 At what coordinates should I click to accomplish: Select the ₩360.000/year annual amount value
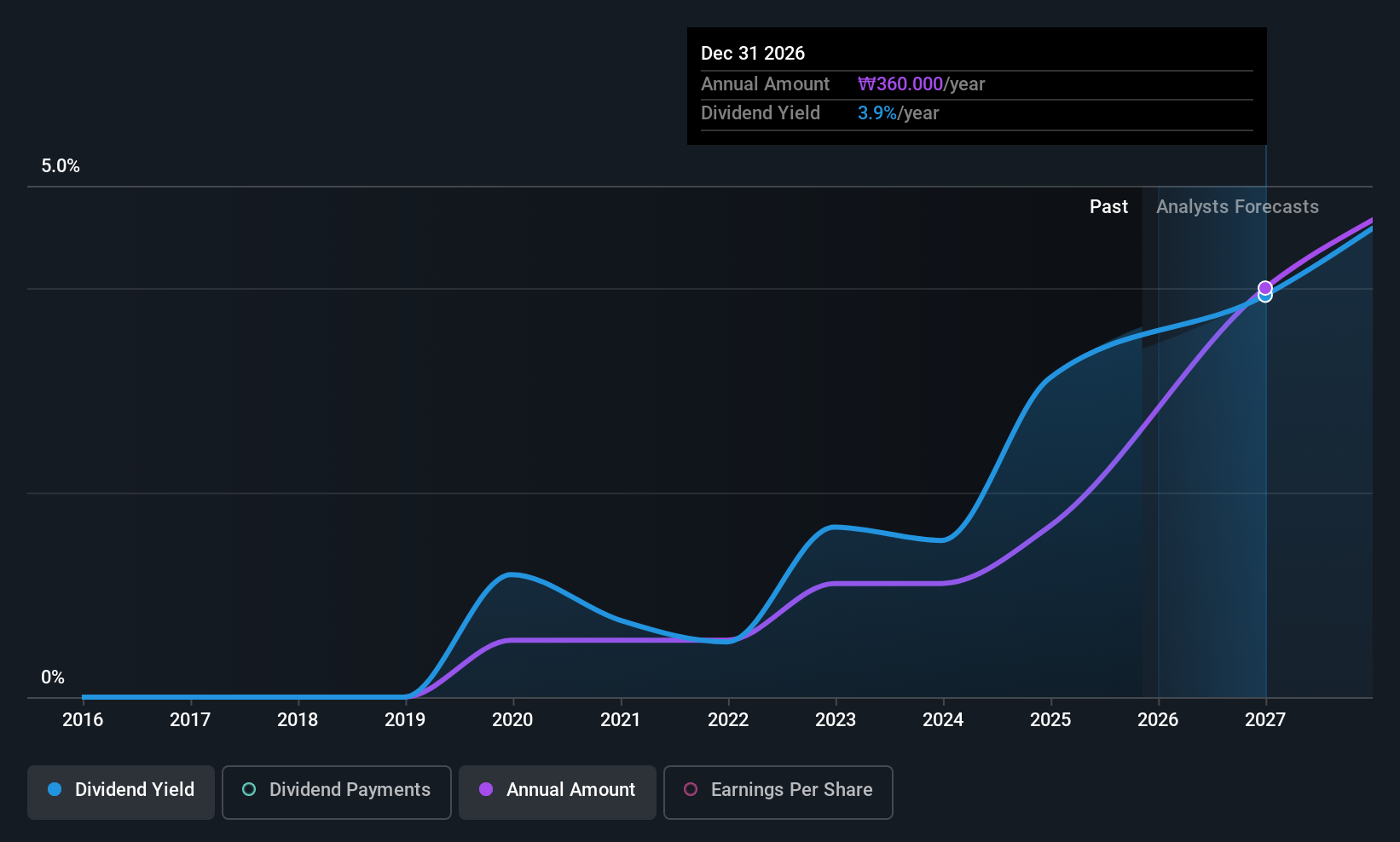tap(921, 84)
